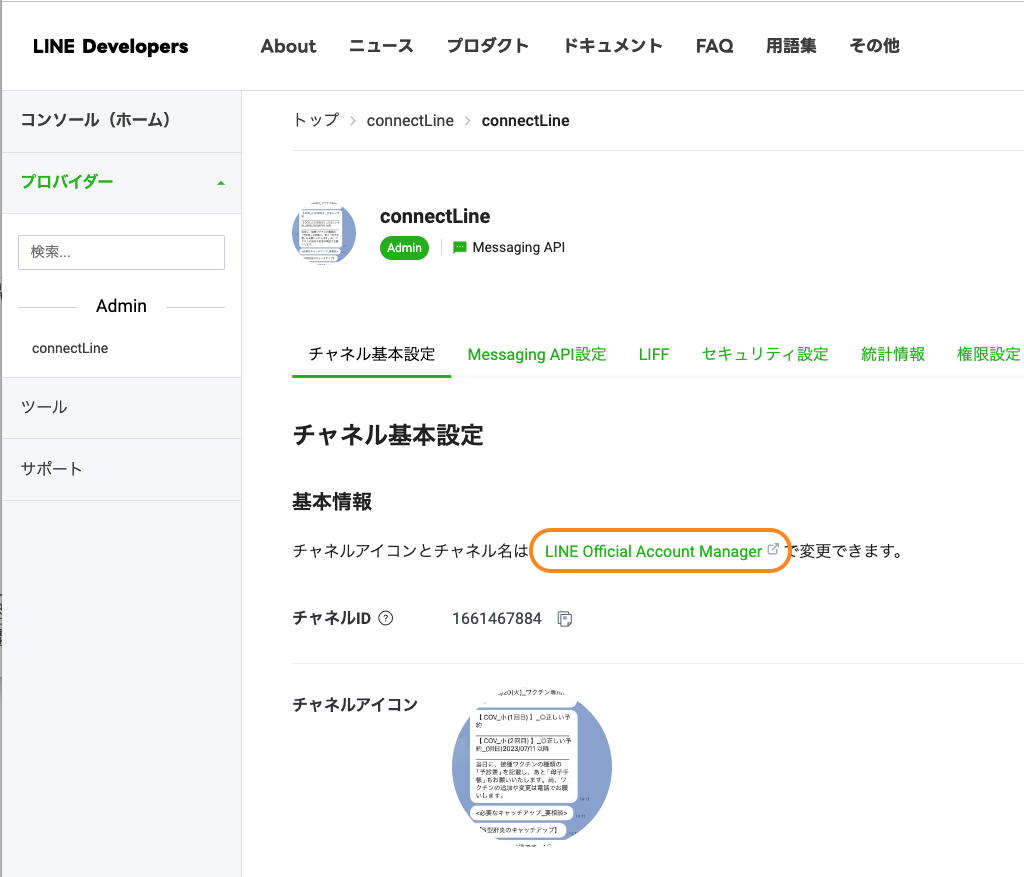The width and height of the screenshot is (1024, 877).
Task: Switch to the セキュリティ設定 tab
Action: [765, 355]
